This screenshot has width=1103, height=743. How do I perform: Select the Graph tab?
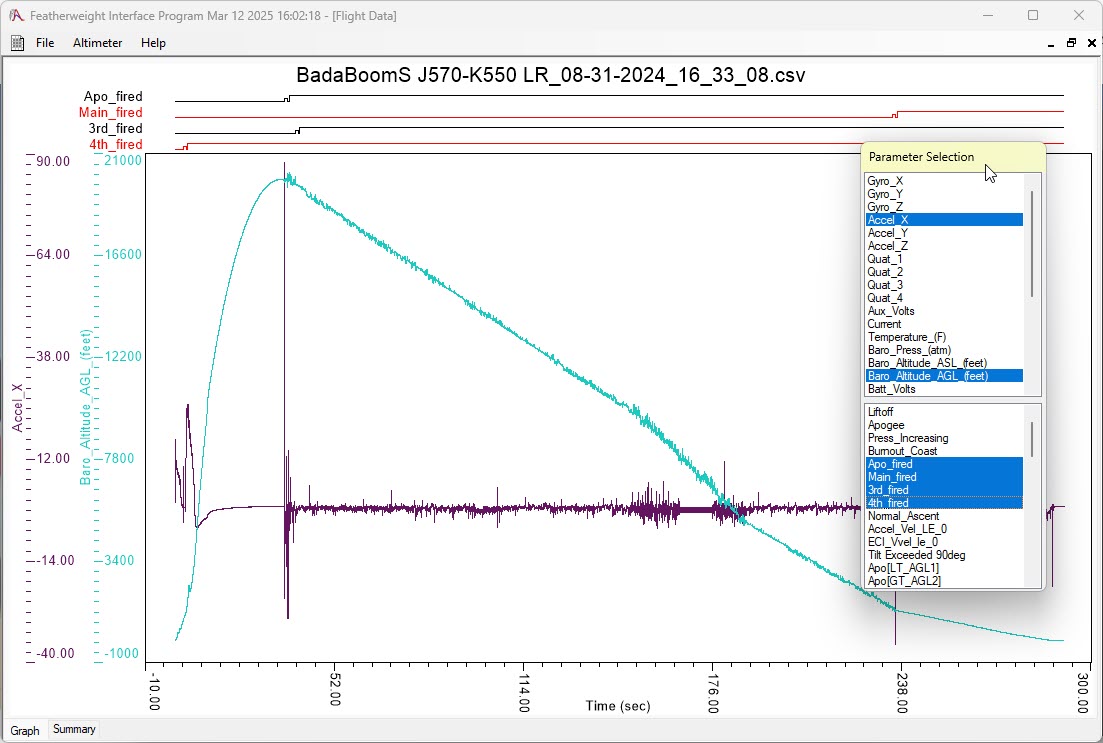25,731
